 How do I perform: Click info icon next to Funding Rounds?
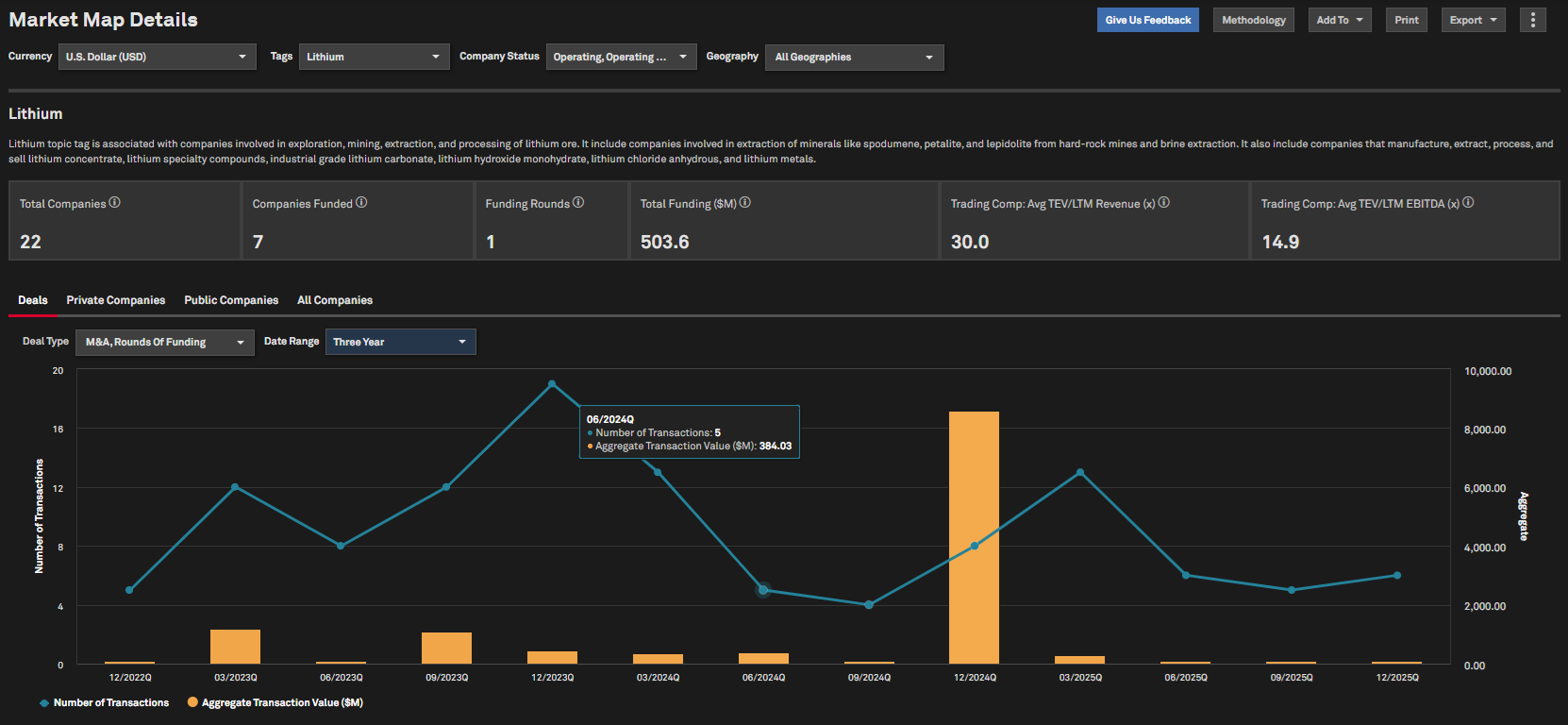point(578,203)
